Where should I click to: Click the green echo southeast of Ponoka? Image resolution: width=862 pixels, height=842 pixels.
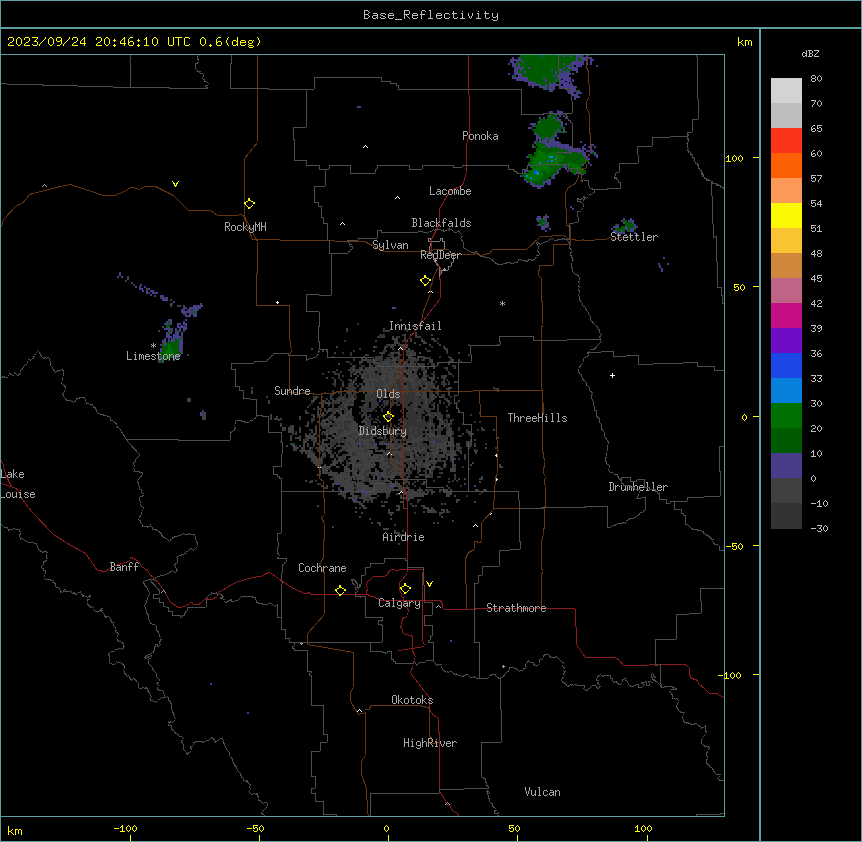(556, 160)
